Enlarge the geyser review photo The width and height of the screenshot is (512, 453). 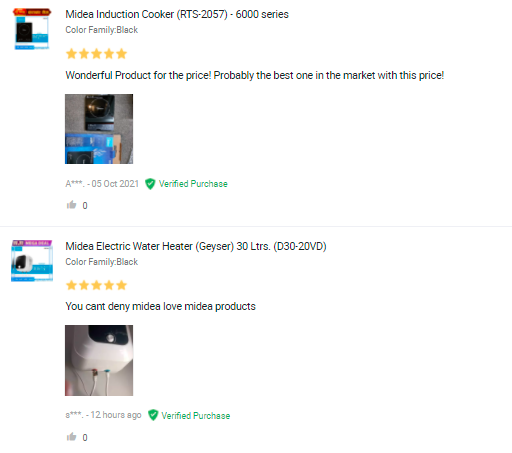click(x=99, y=360)
